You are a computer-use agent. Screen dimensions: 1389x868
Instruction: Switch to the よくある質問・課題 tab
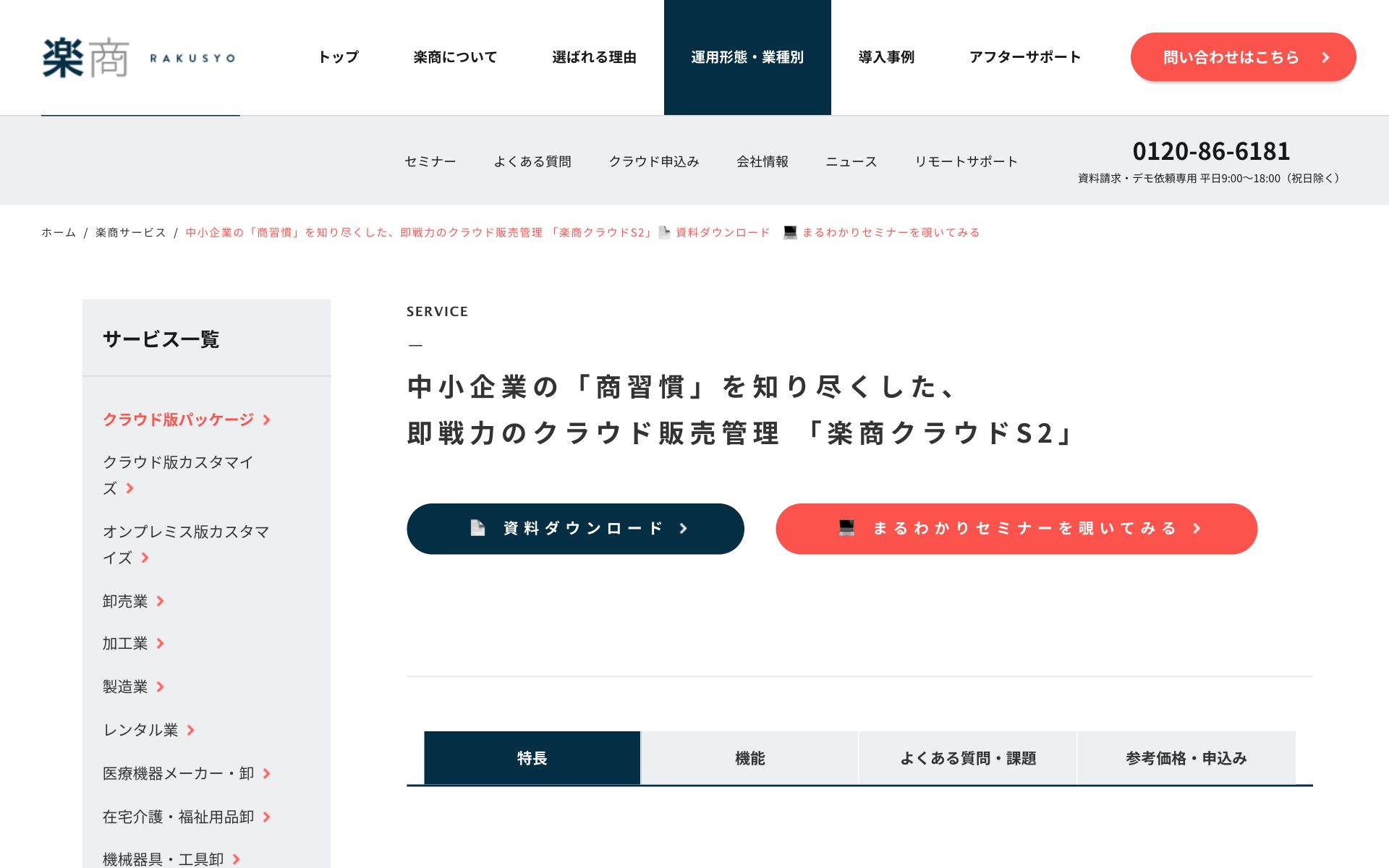(x=968, y=758)
